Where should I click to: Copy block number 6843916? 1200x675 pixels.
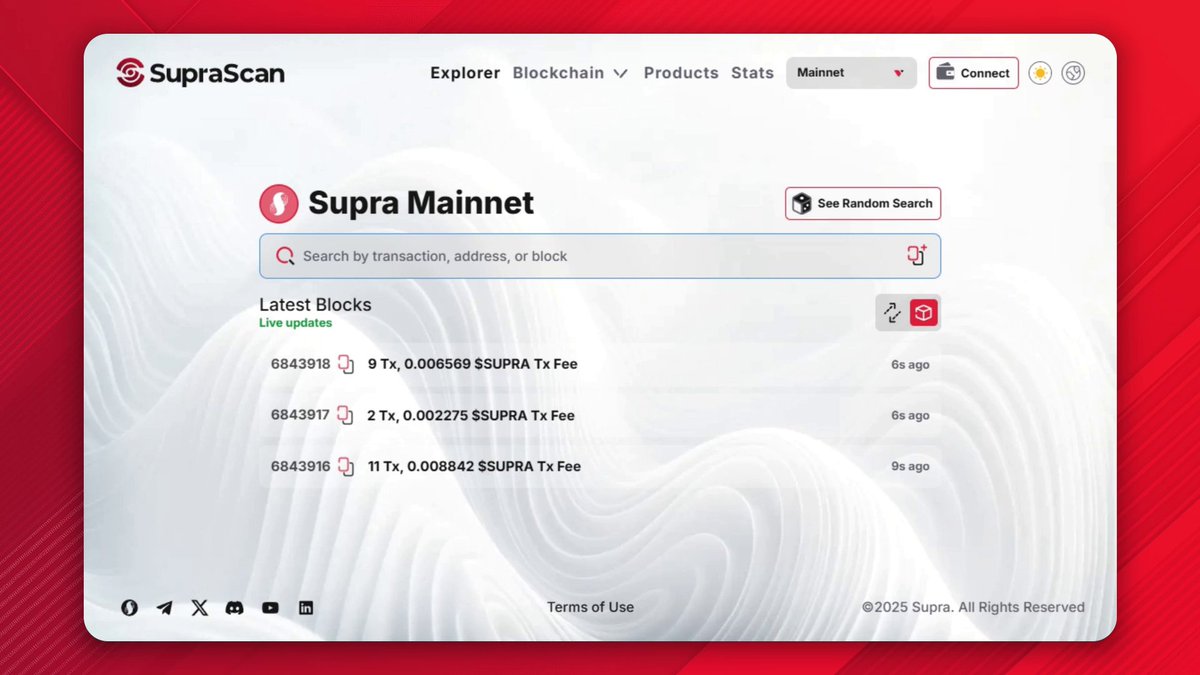[x=346, y=466]
